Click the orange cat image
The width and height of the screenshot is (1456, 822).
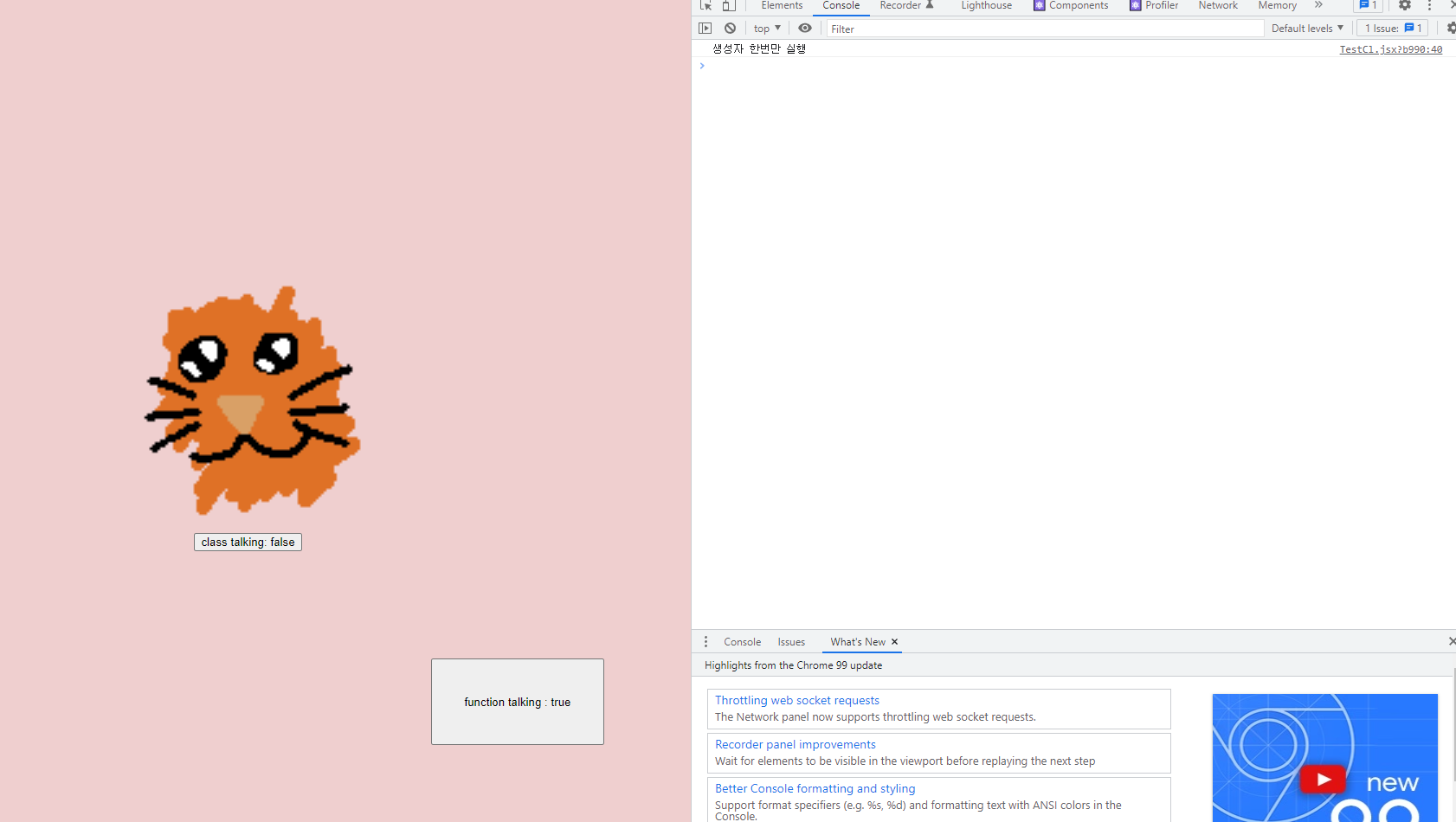pyautogui.click(x=252, y=400)
